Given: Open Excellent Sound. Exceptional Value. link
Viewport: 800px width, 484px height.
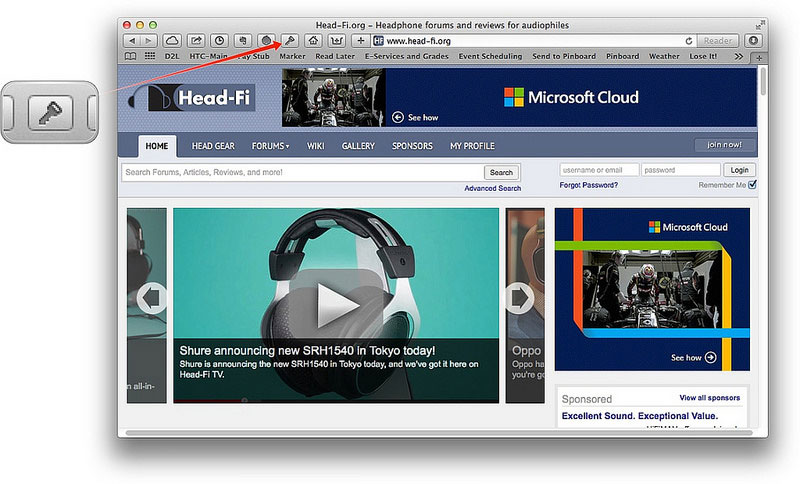Looking at the screenshot, I should pos(640,416).
